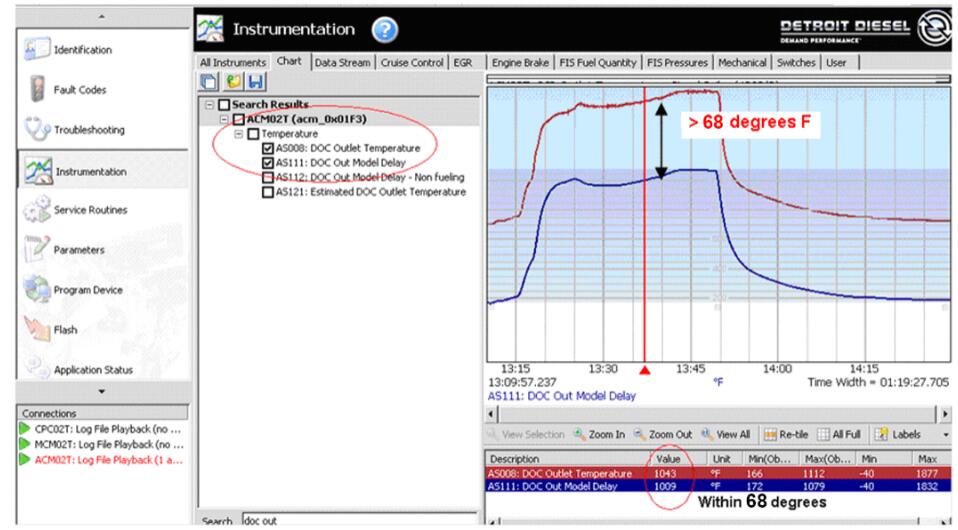Collapse the ACM02T (acm_0x01F3) node
958x530 pixels.
(223, 119)
